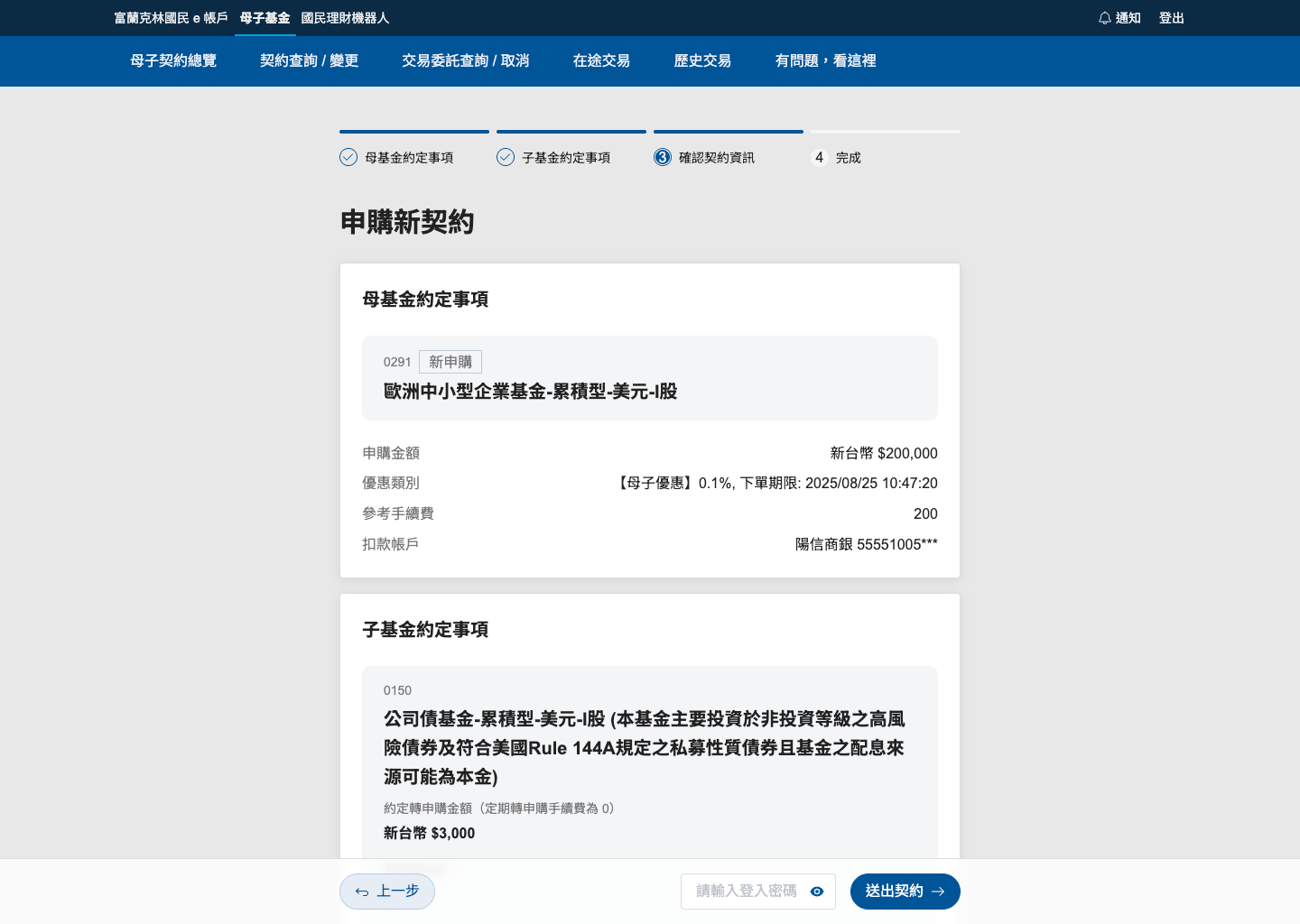The image size is (1300, 924).
Task: Open 母子契約總覽 menu item
Action: [173, 60]
